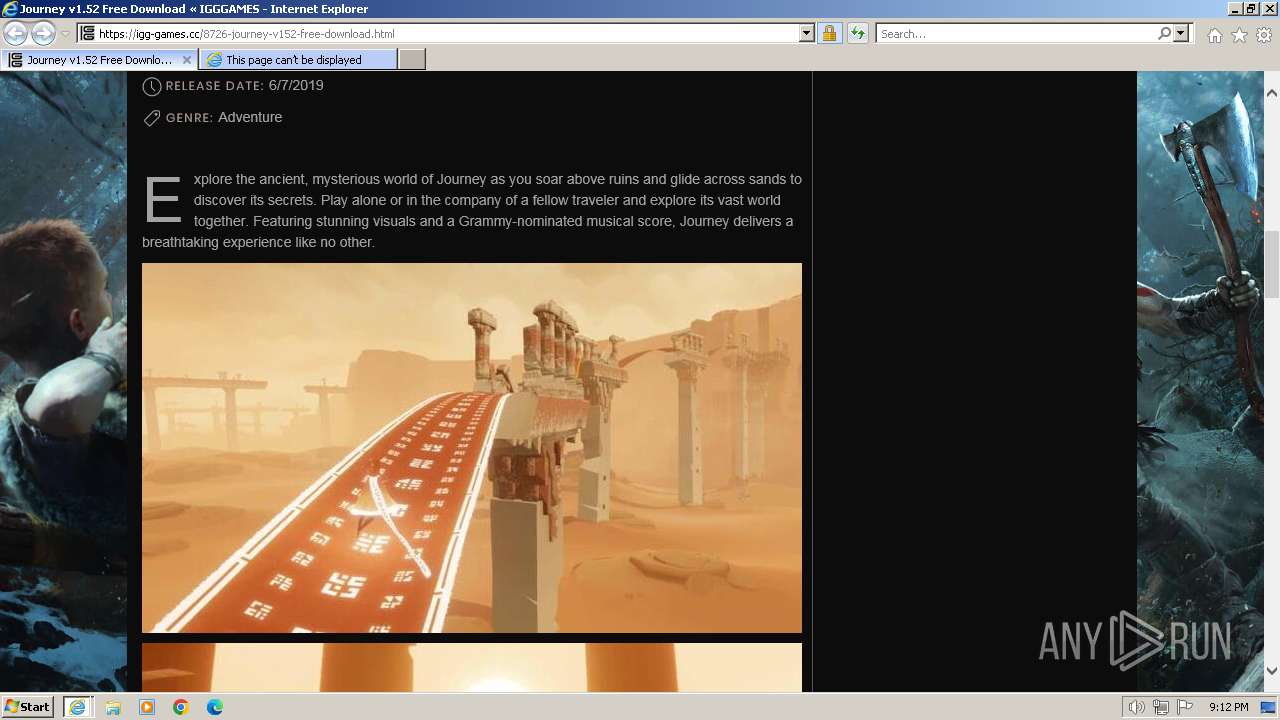Open the recent pages dropdown arrow

(x=65, y=34)
